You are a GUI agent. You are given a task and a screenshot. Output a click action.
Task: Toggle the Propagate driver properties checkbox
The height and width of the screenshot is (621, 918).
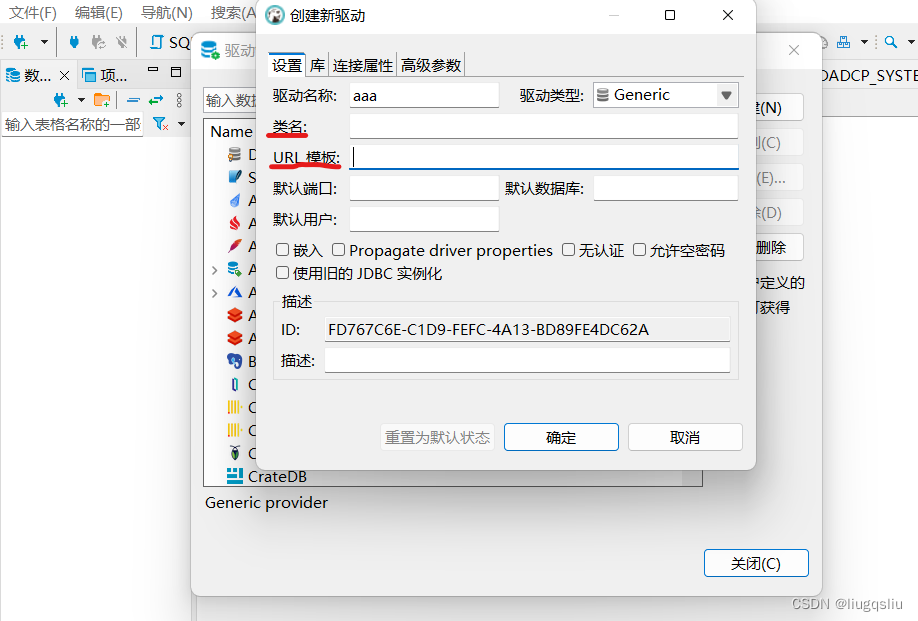click(x=338, y=250)
